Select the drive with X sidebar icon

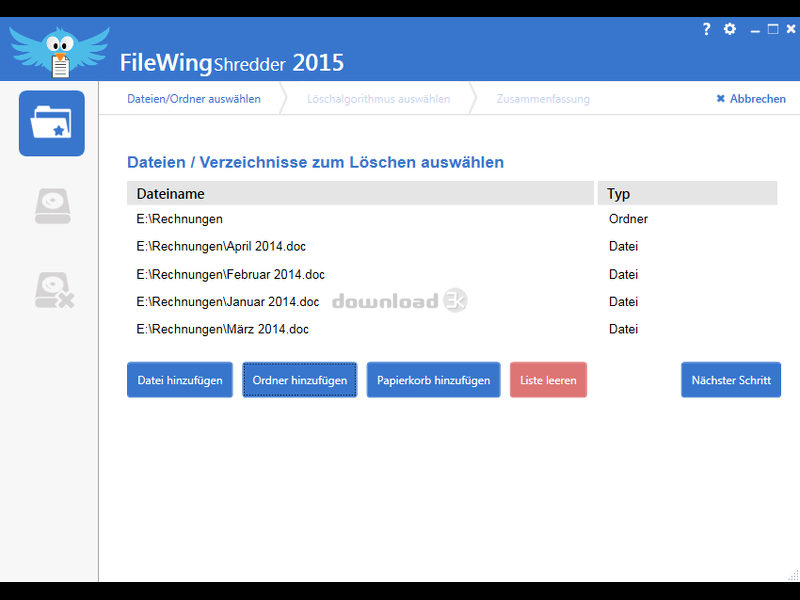click(x=54, y=290)
